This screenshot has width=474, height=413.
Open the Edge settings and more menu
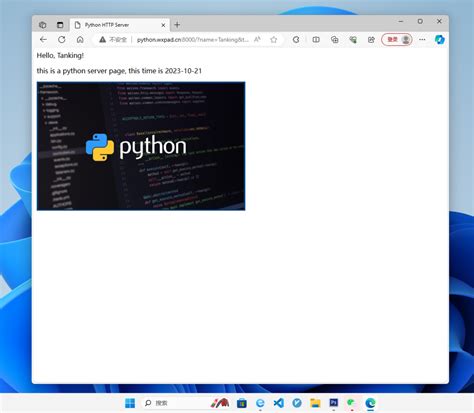422,40
